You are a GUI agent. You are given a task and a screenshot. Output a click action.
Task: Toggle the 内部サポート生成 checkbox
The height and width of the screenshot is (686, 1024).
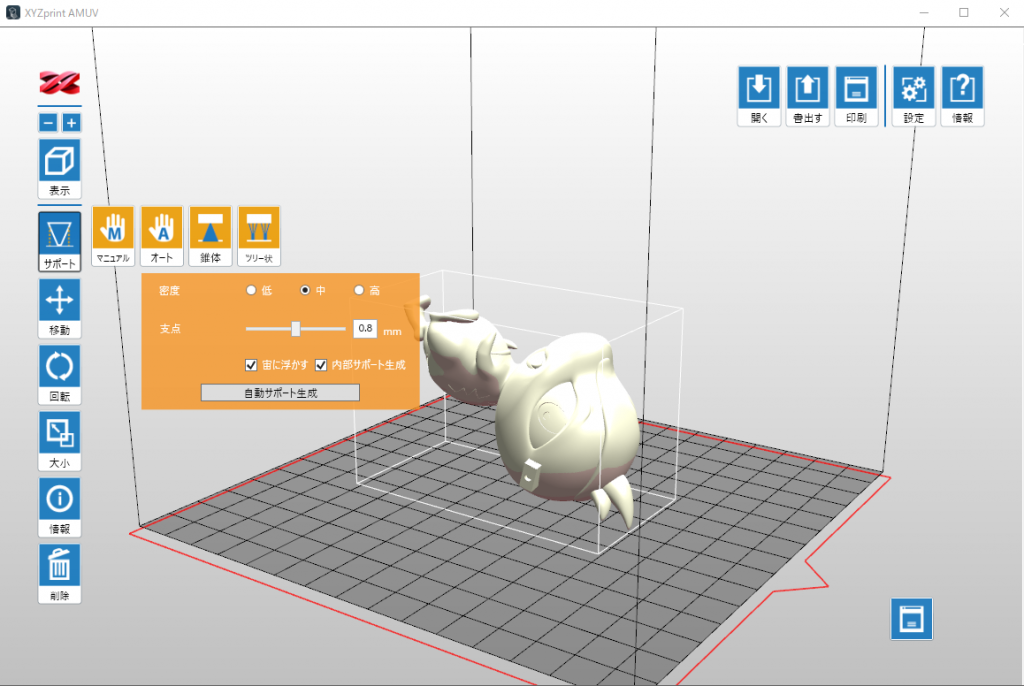(x=321, y=365)
